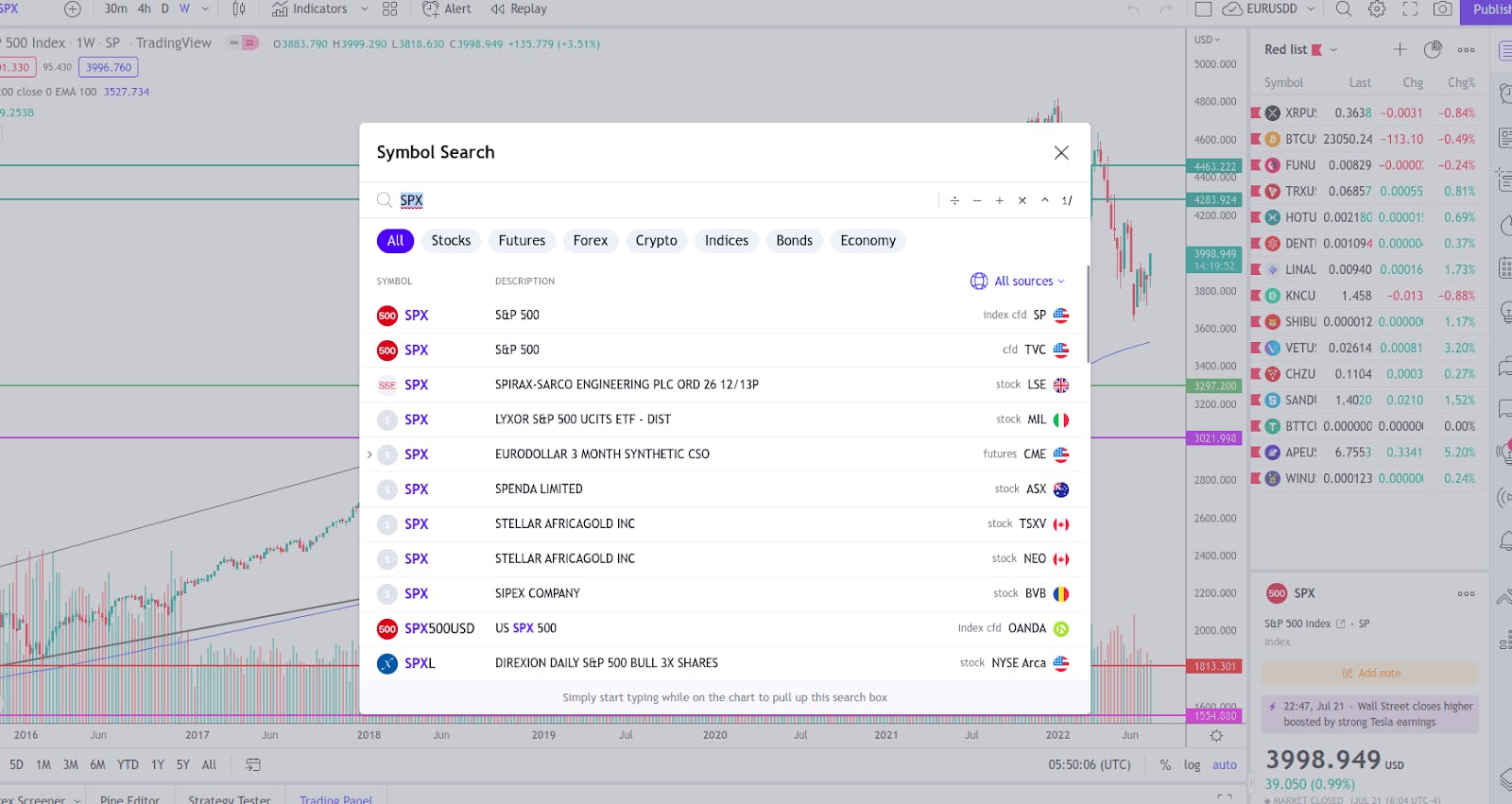The image size is (1512, 804).
Task: Open the SPX details three-dots menu
Action: click(1466, 593)
